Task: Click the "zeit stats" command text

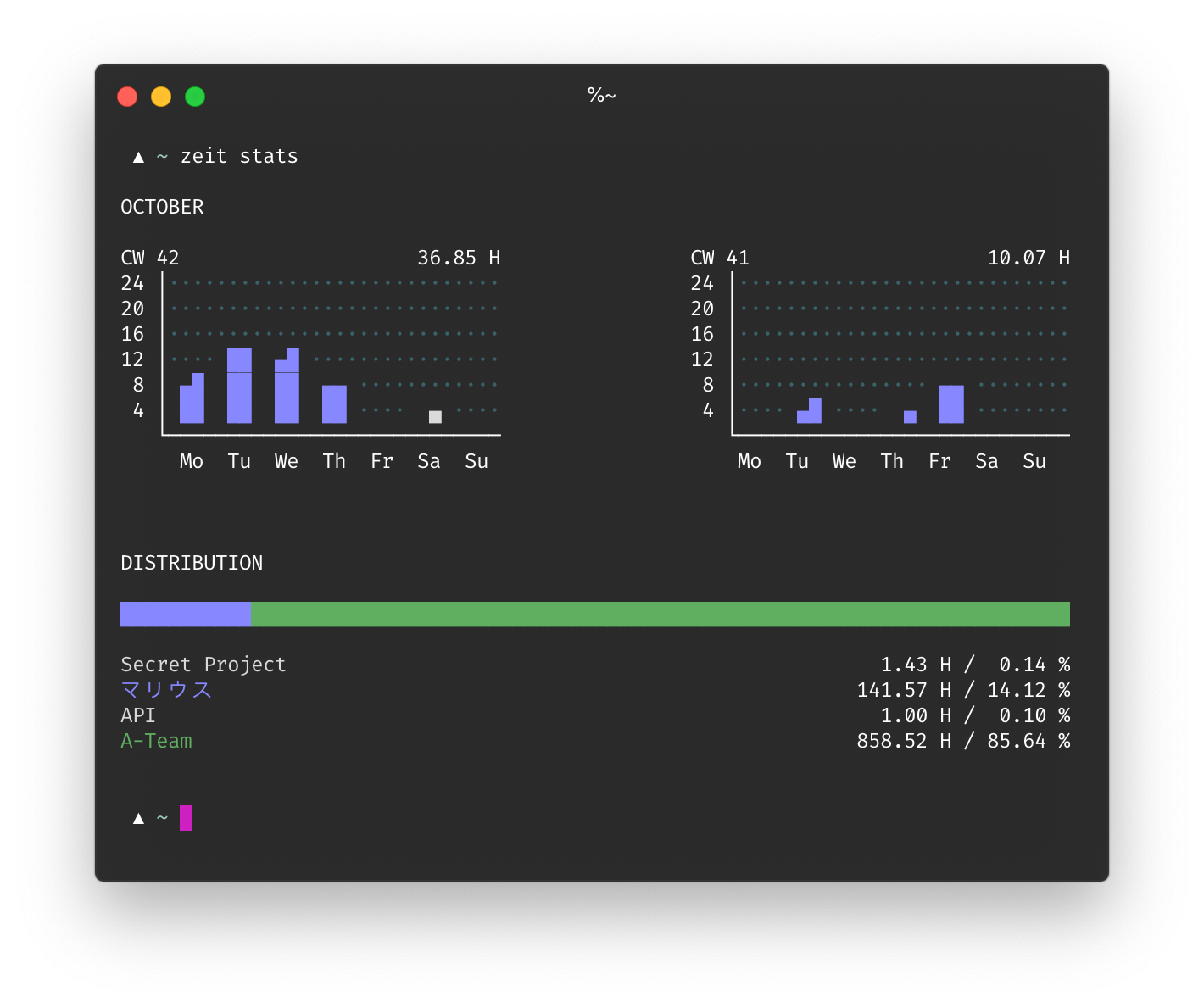Action: [239, 156]
